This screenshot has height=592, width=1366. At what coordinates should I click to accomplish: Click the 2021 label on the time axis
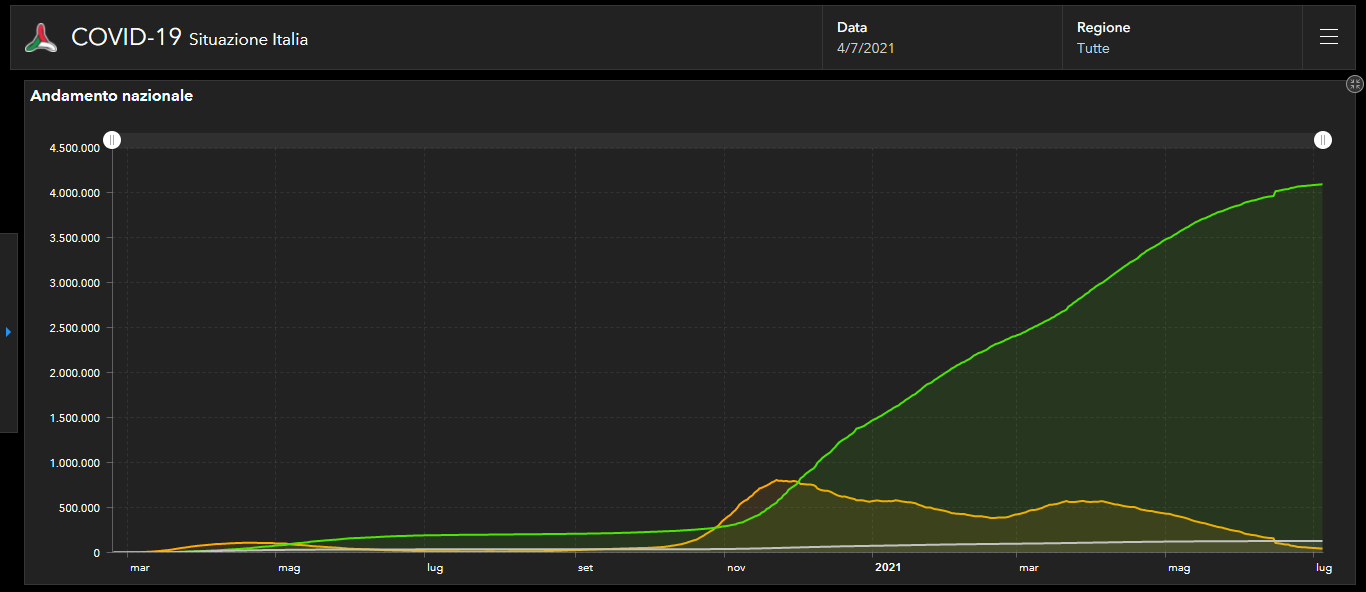point(888,568)
